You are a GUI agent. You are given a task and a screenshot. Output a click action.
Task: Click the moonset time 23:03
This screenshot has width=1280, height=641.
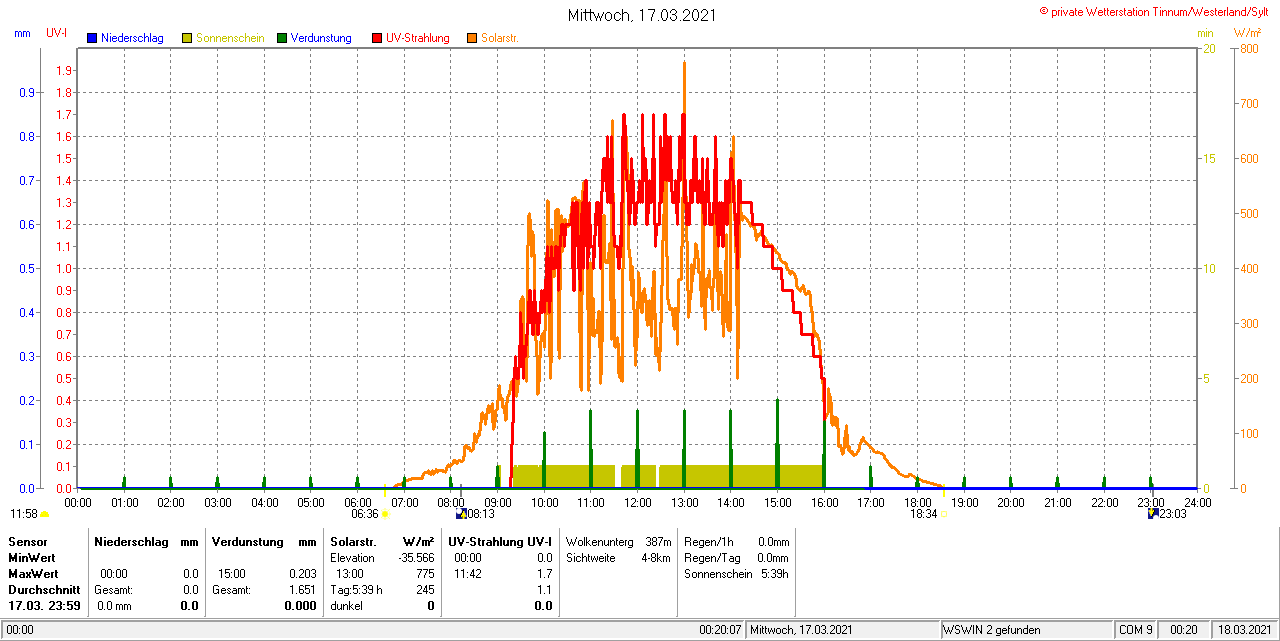pos(1173,514)
